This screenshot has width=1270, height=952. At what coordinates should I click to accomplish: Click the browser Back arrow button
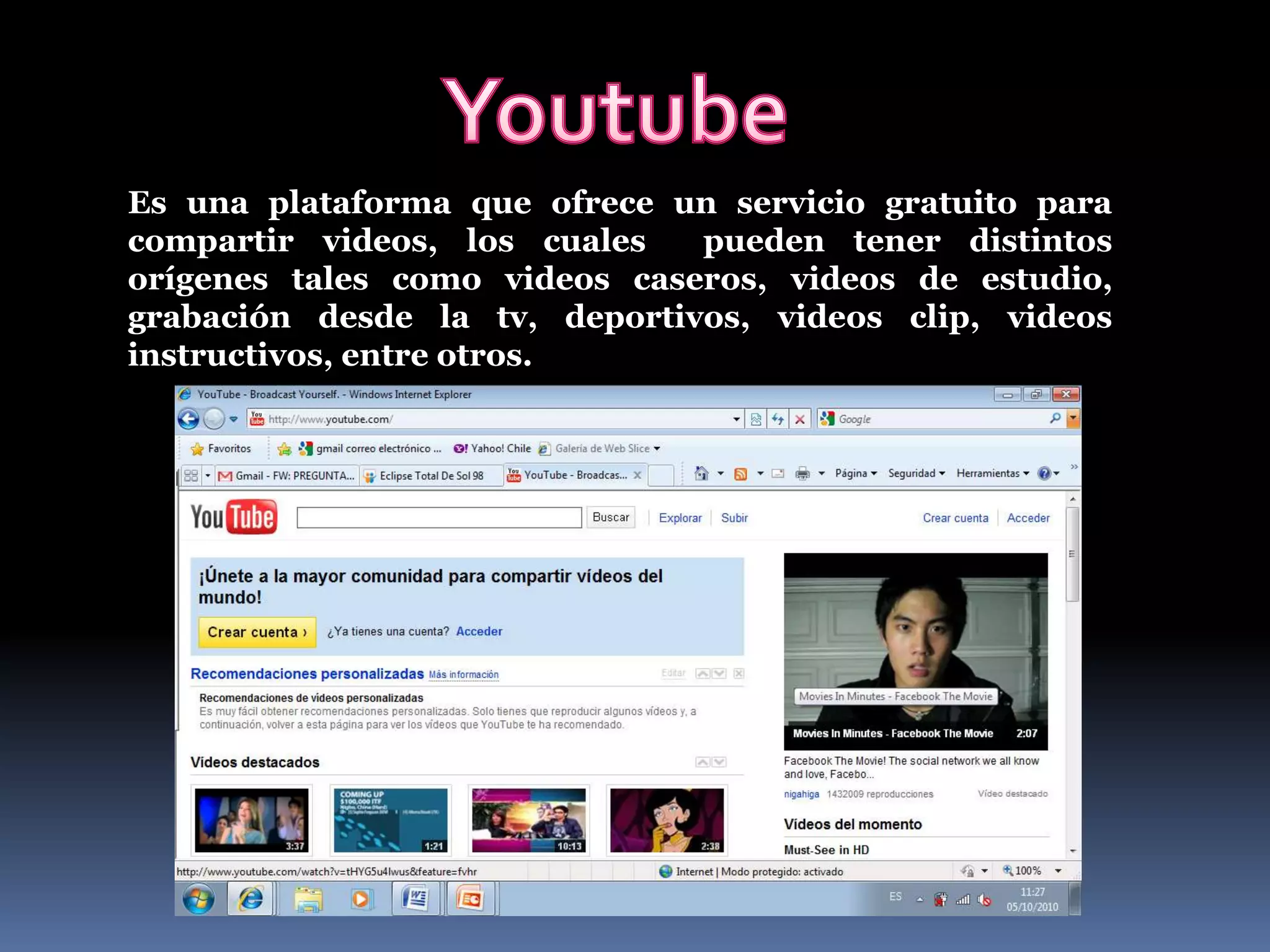[x=189, y=420]
